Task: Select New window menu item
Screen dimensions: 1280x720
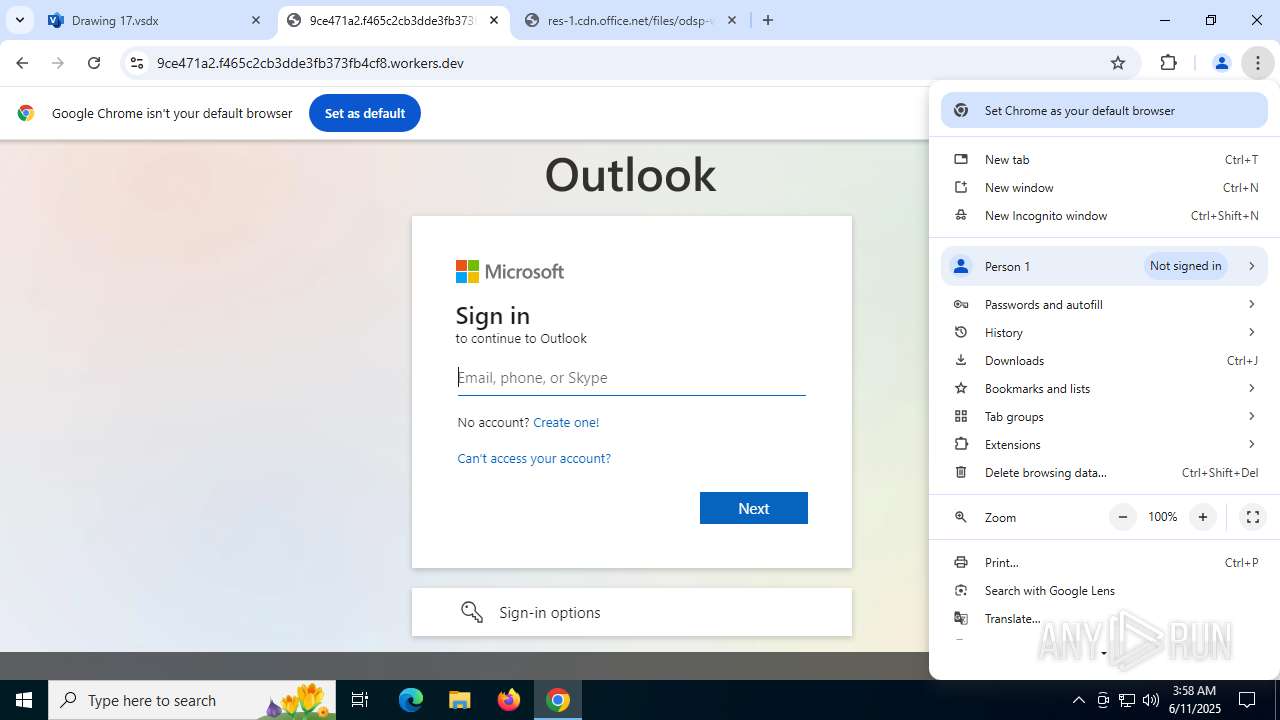Action: [1104, 188]
